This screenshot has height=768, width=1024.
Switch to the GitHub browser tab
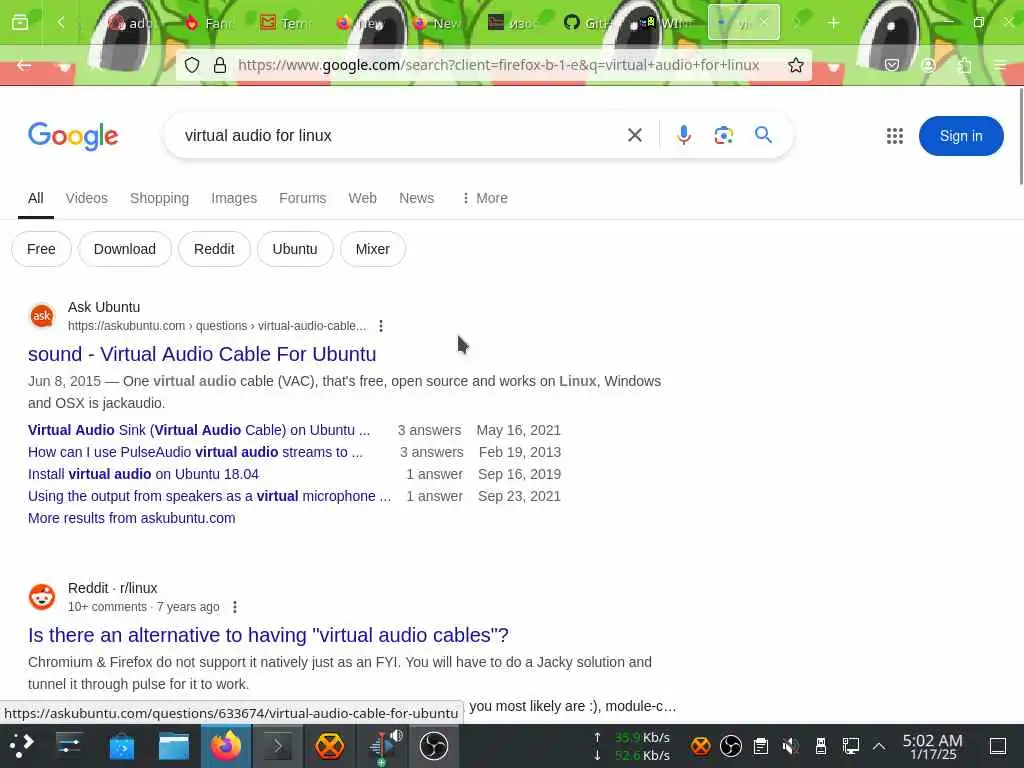click(587, 23)
